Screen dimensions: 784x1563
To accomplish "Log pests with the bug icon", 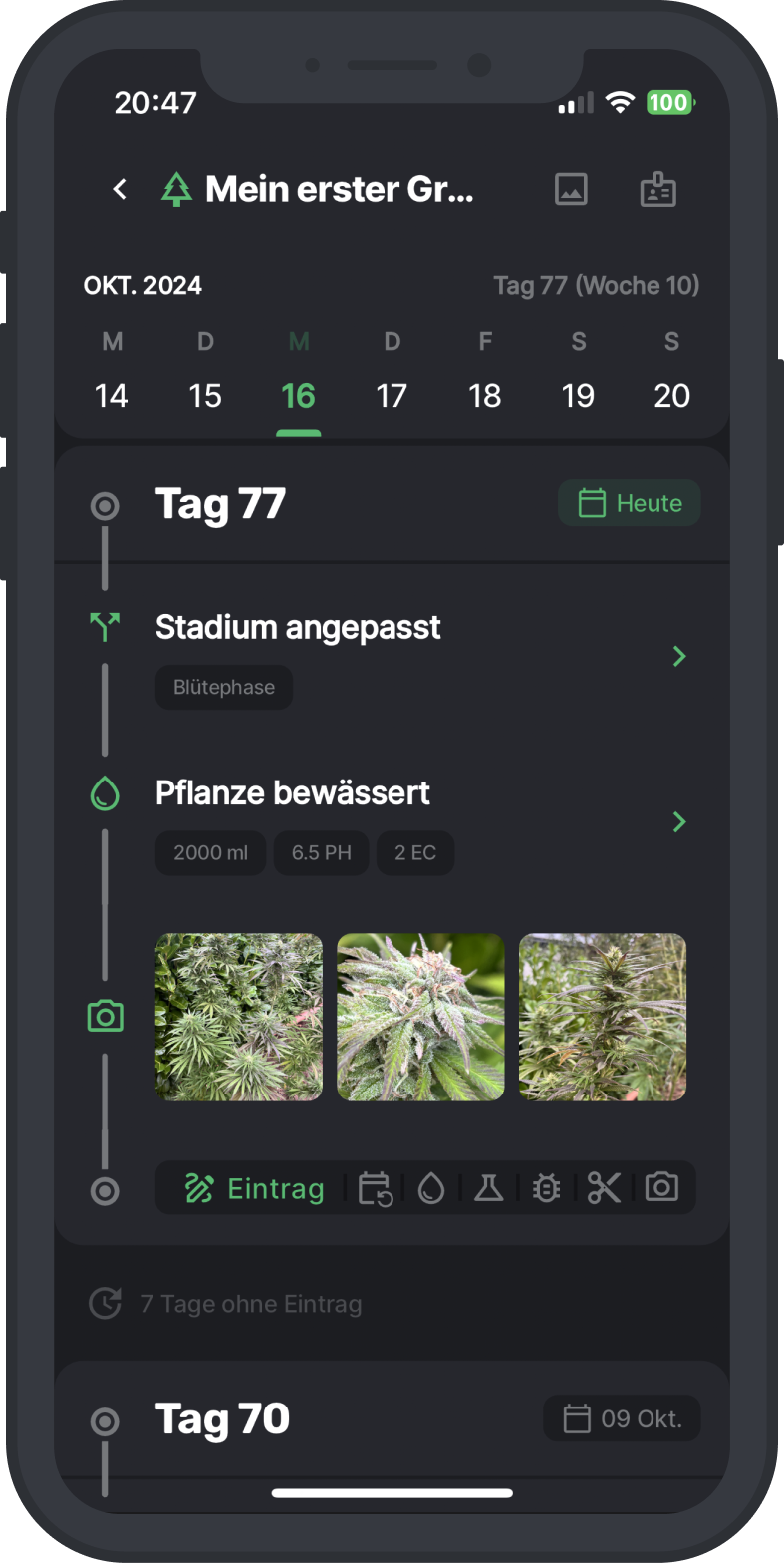I will click(x=546, y=1188).
